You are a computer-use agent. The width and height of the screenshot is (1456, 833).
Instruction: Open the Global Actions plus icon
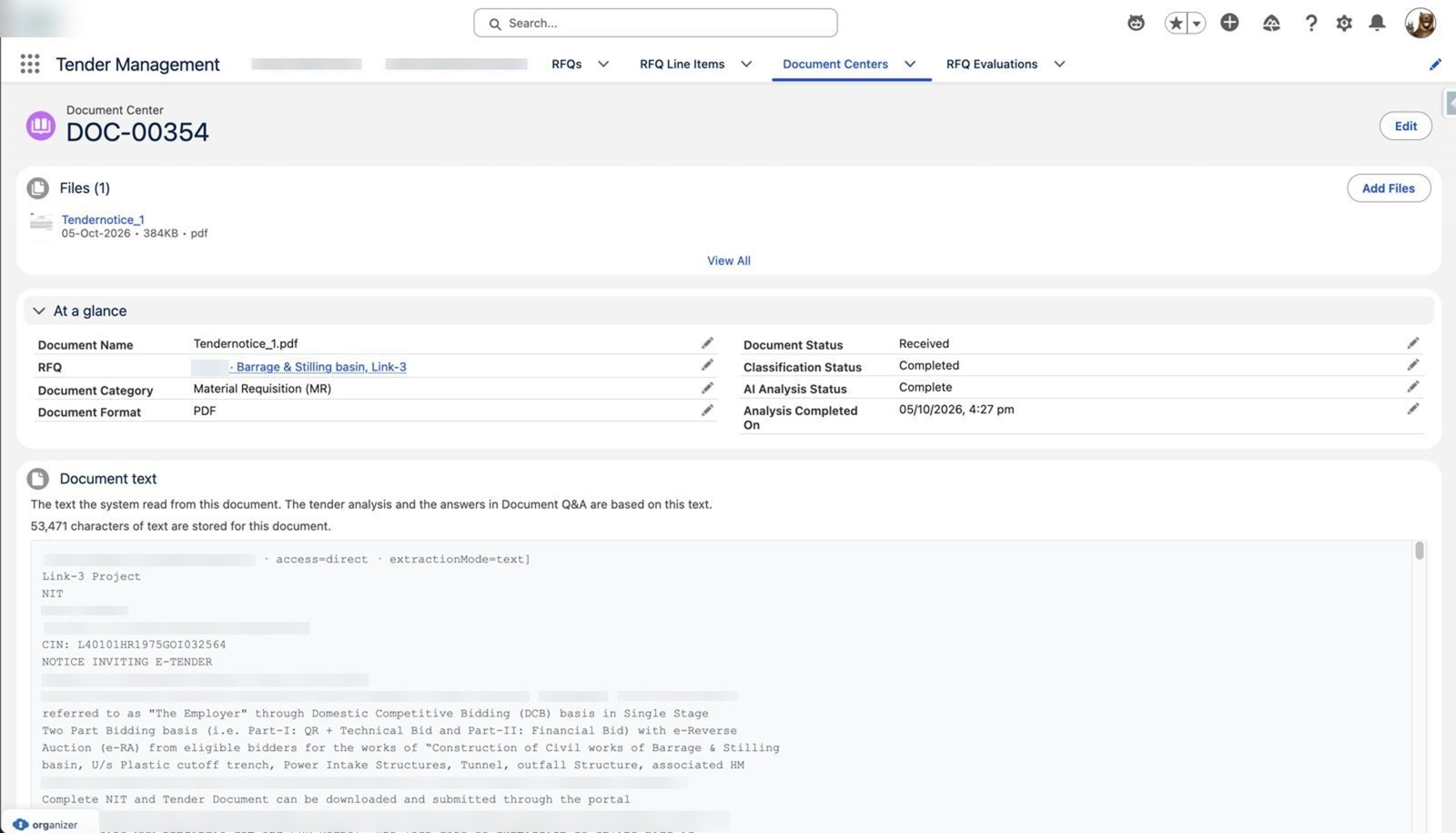click(1229, 23)
